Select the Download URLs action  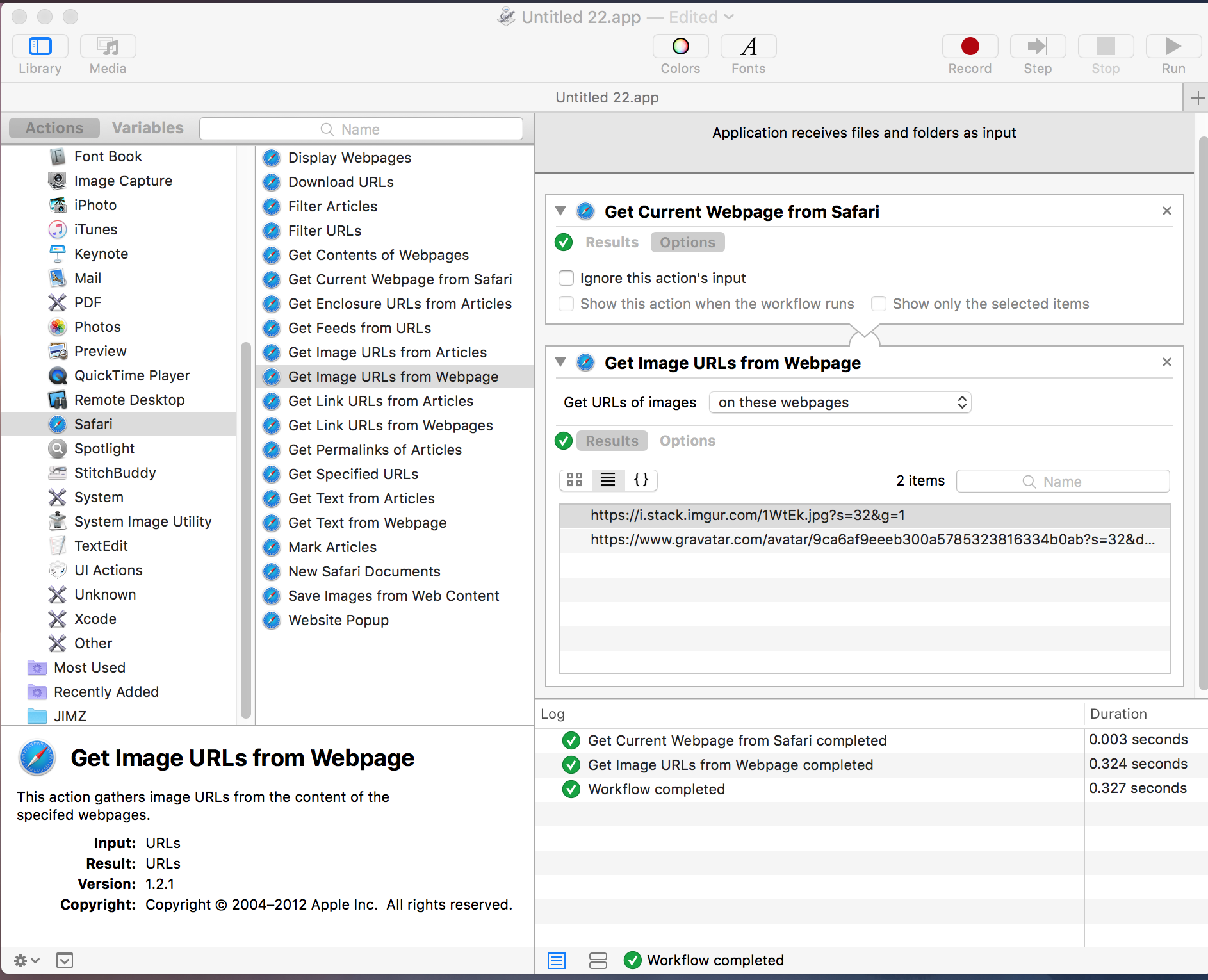(x=395, y=182)
